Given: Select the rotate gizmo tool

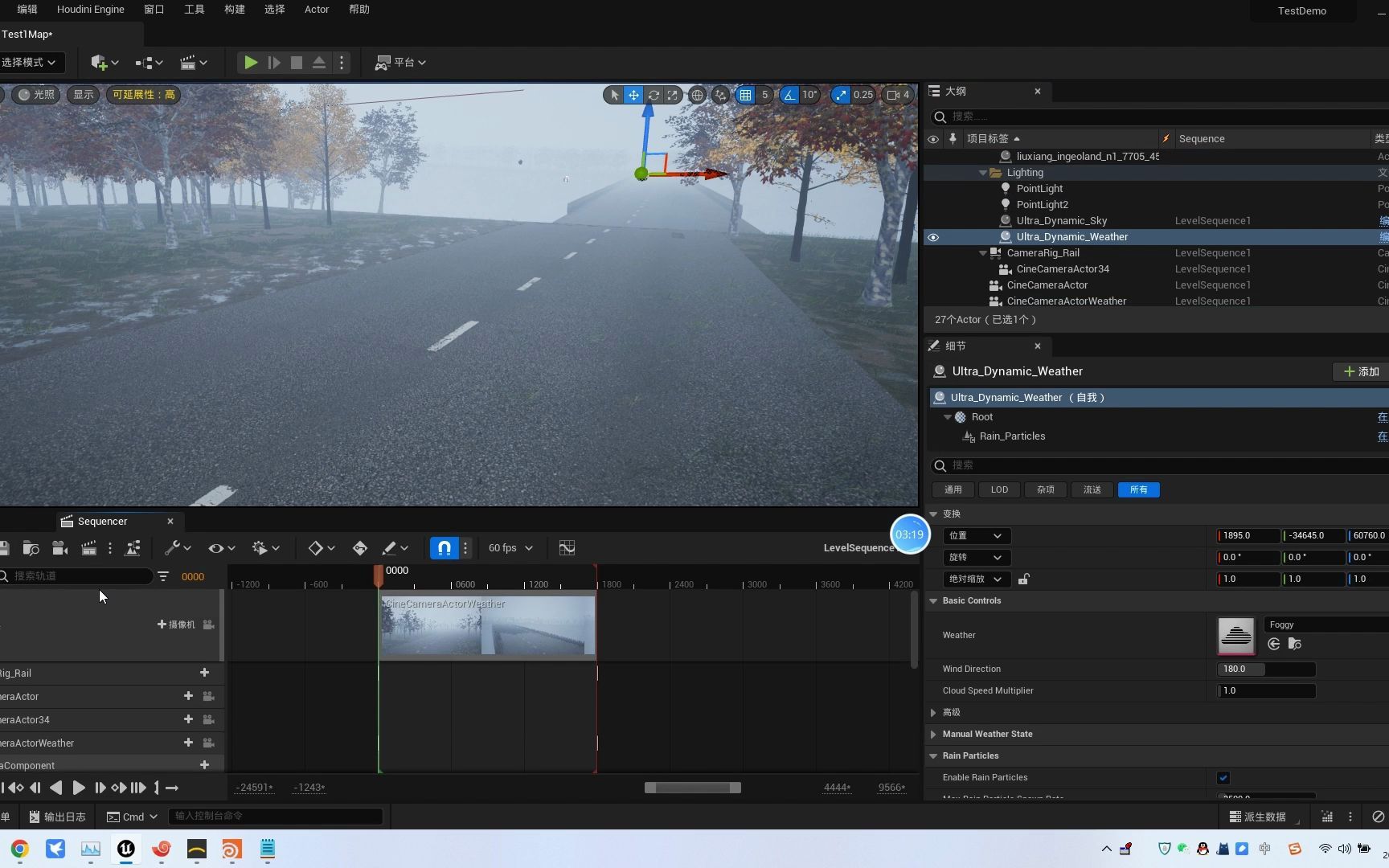Looking at the screenshot, I should point(654,95).
